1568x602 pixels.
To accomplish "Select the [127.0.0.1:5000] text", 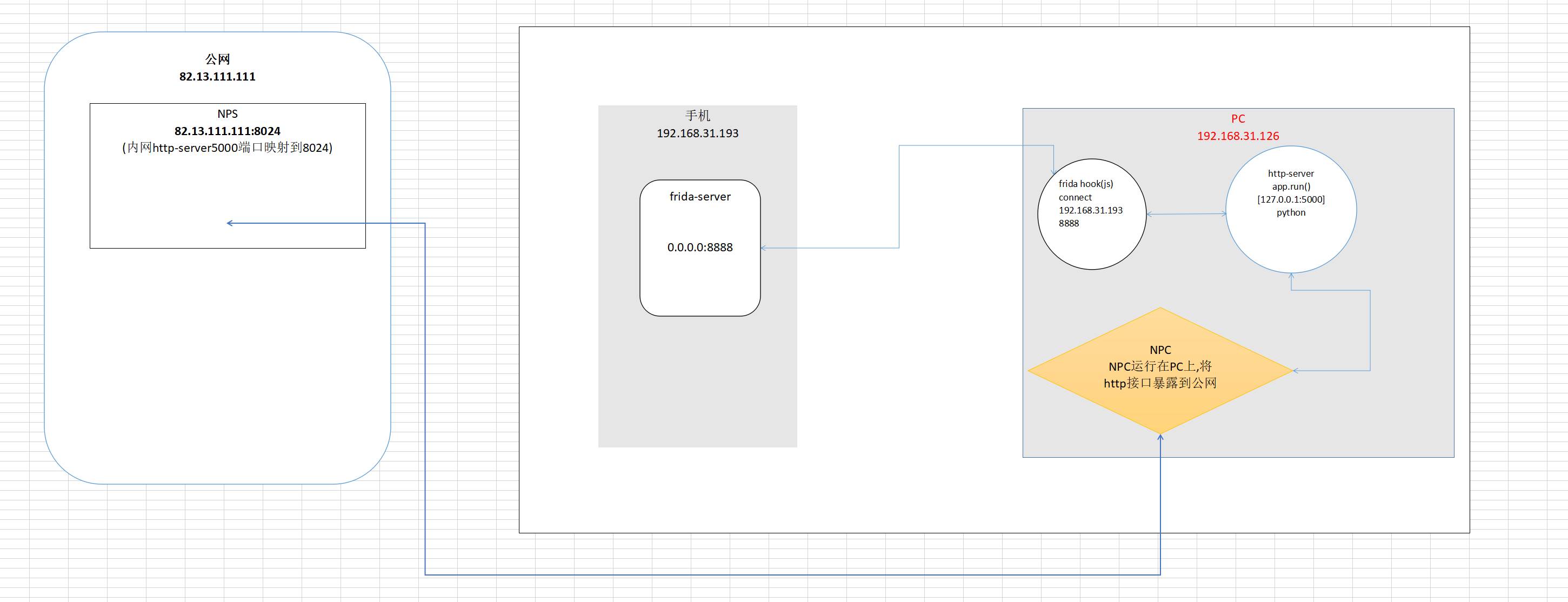I will (x=1291, y=199).
